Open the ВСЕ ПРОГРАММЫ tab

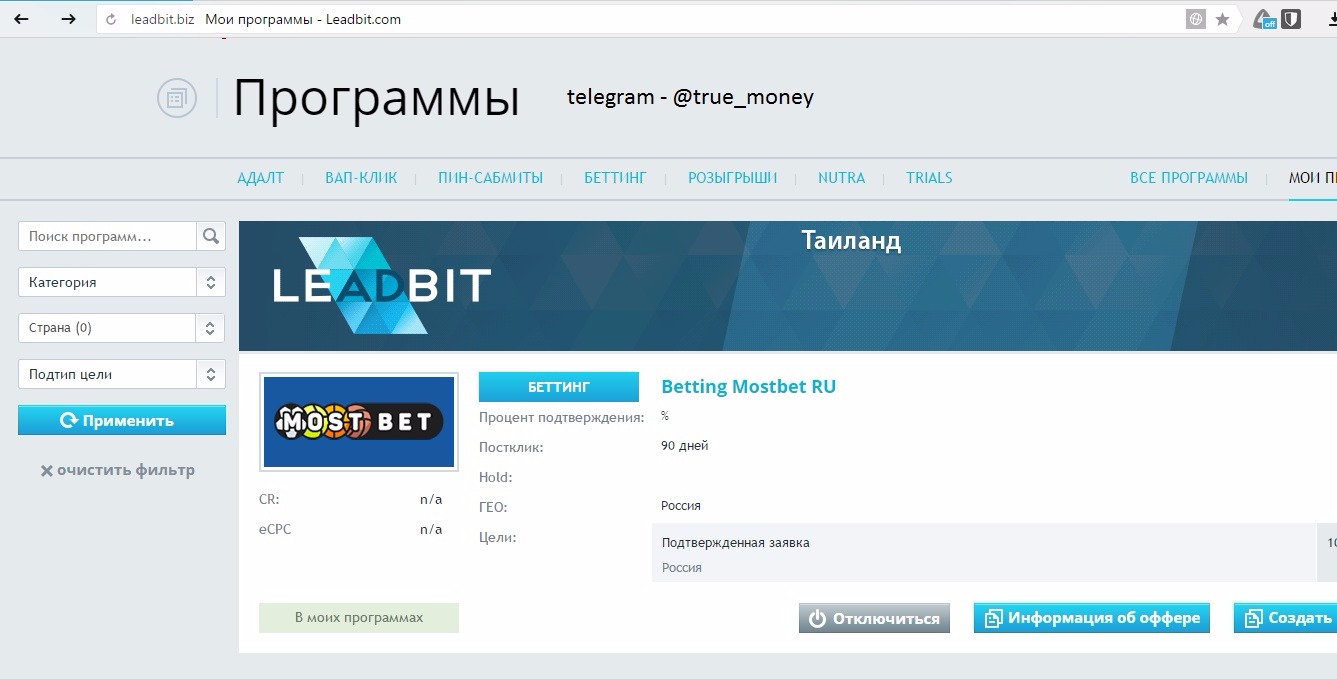pyautogui.click(x=1188, y=178)
